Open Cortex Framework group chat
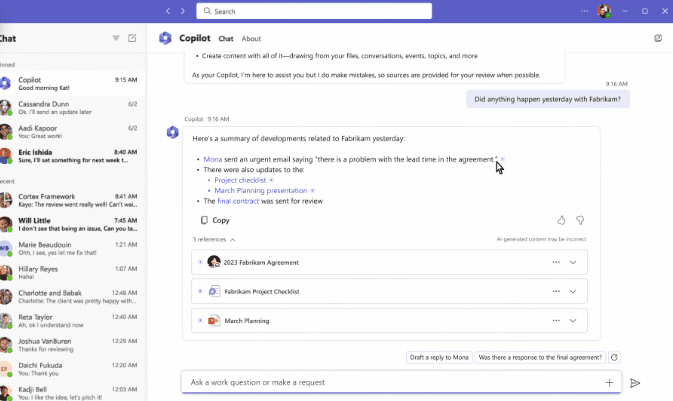 click(72, 200)
